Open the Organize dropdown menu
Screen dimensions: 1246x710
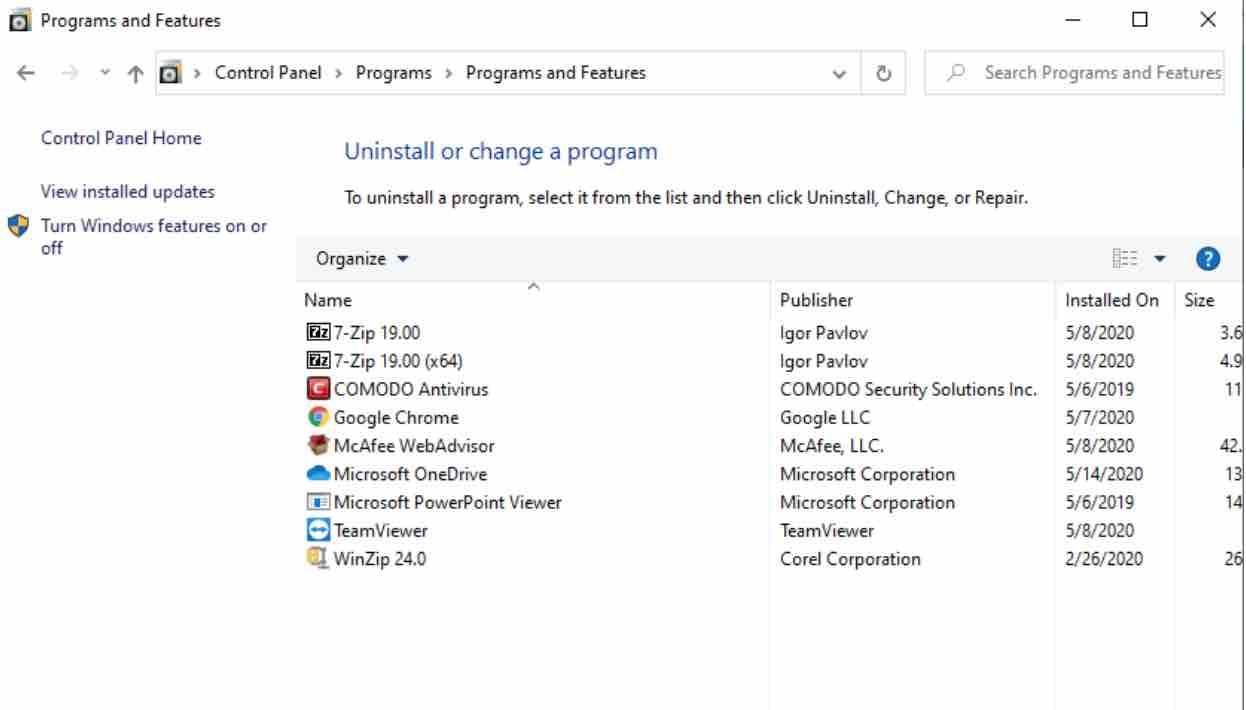(x=362, y=258)
